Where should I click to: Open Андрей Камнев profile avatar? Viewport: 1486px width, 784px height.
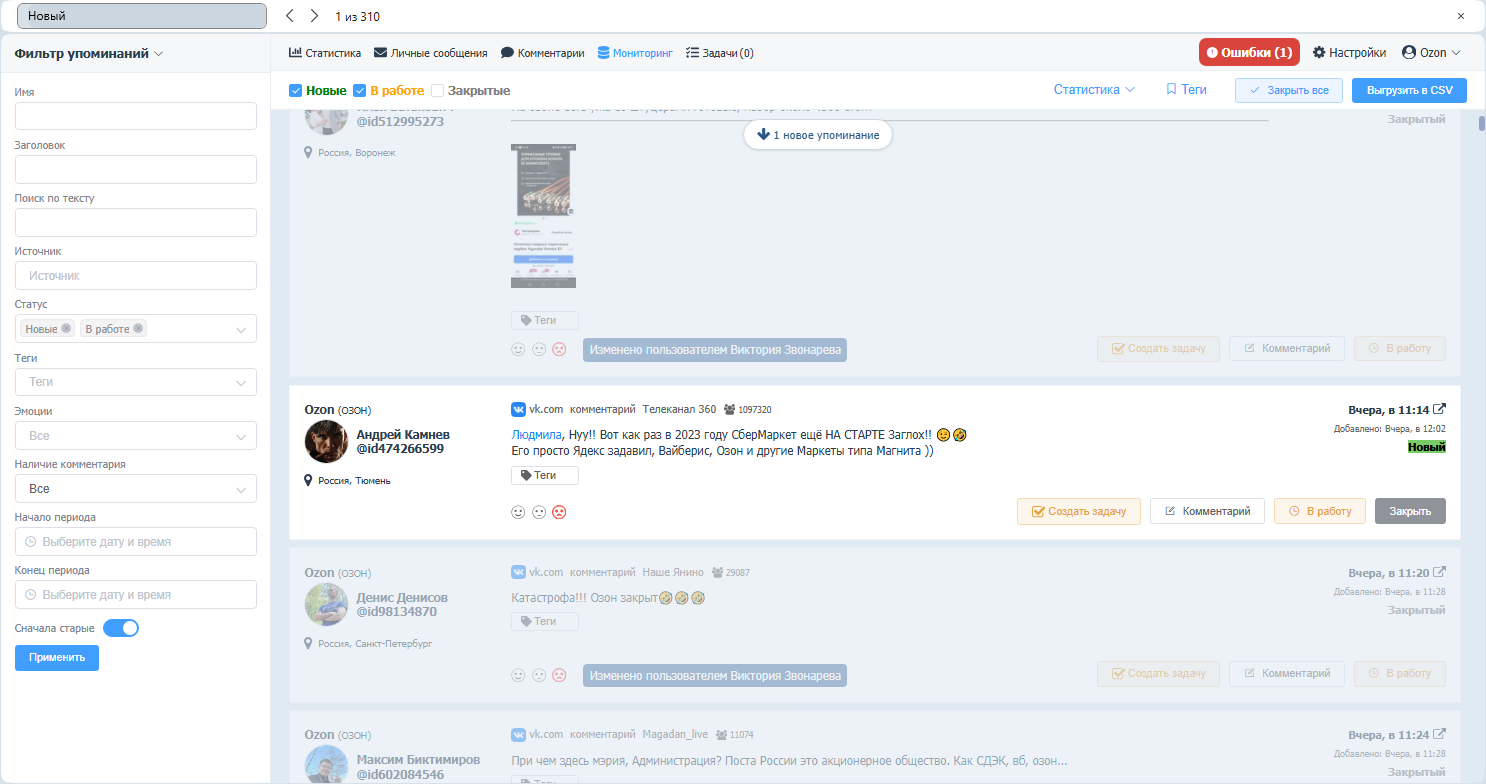326,441
